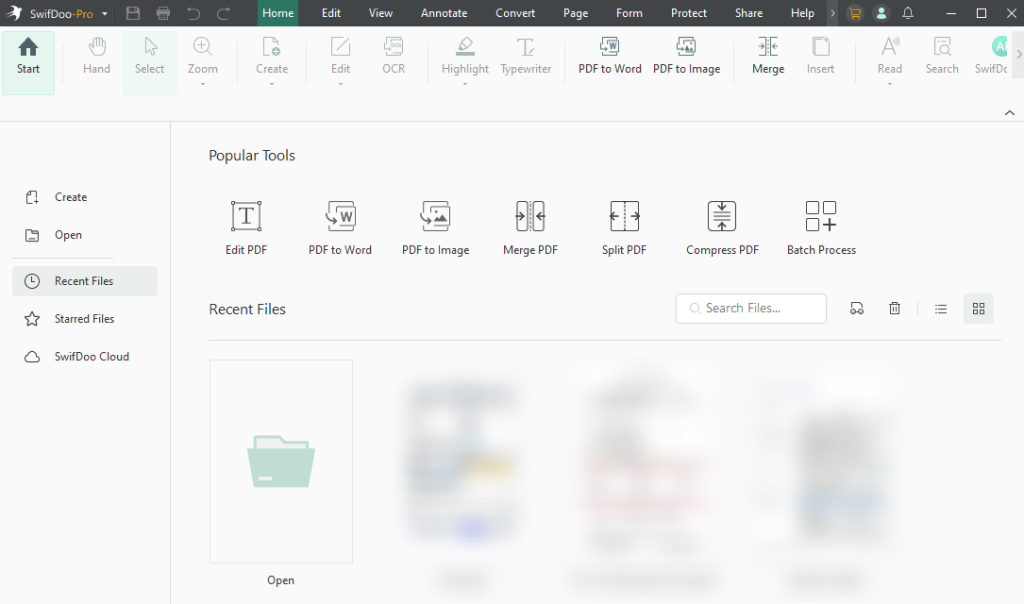
Task: Open the Annotate tab
Action: (444, 13)
